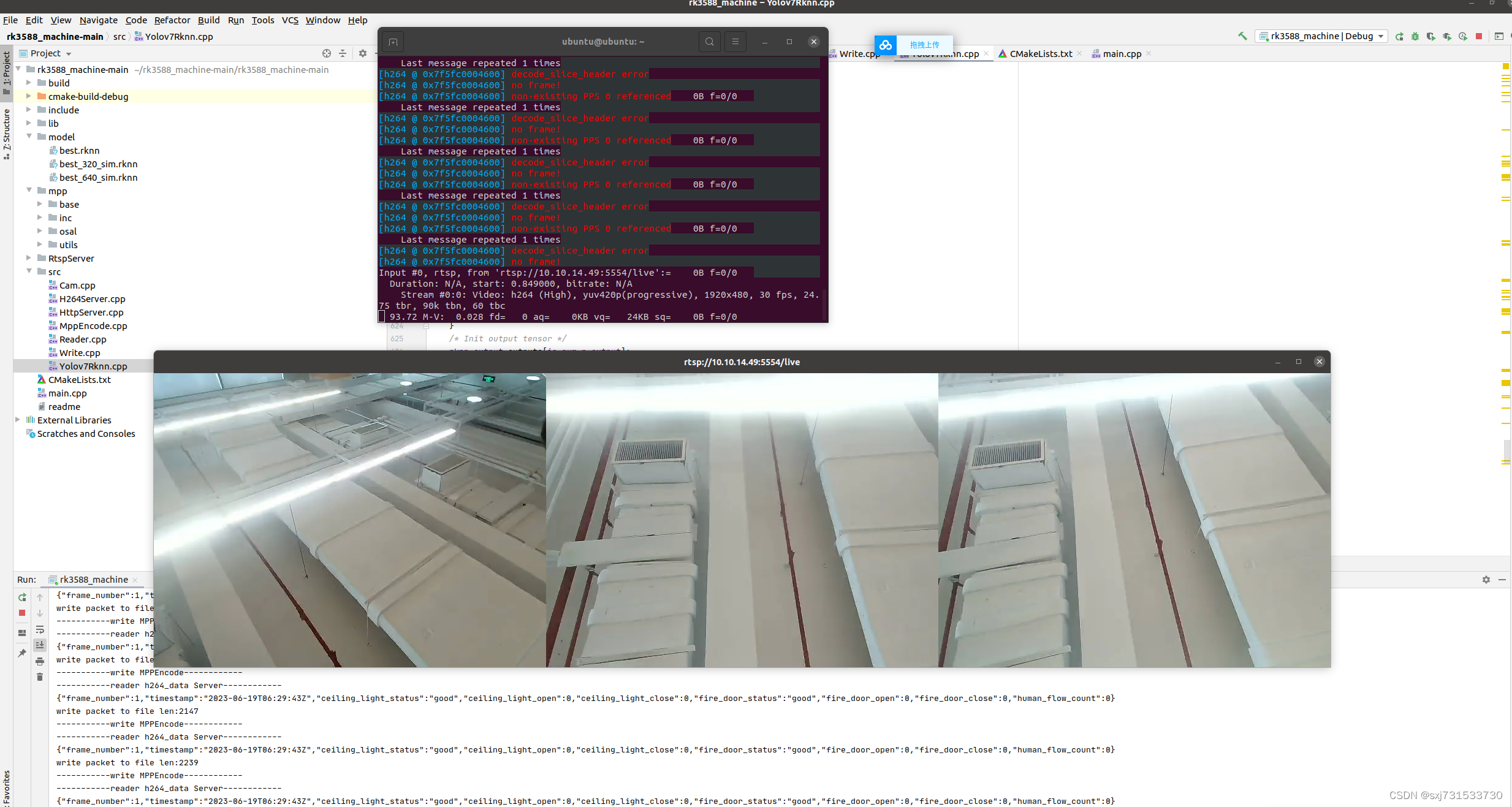Toggle scroll to end in console
The width and height of the screenshot is (1512, 807).
(x=40, y=645)
